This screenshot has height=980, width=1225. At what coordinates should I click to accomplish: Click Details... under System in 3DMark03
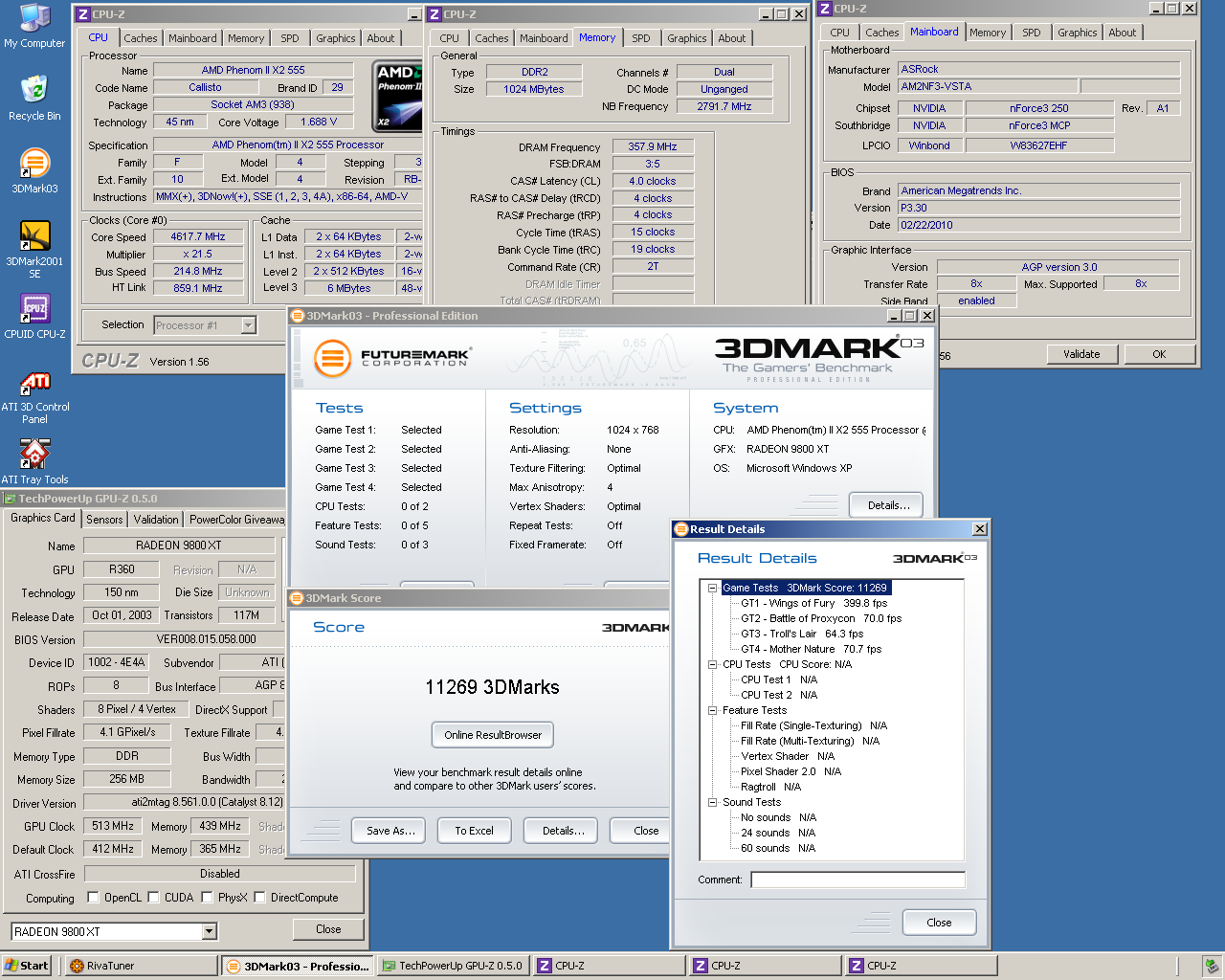888,505
